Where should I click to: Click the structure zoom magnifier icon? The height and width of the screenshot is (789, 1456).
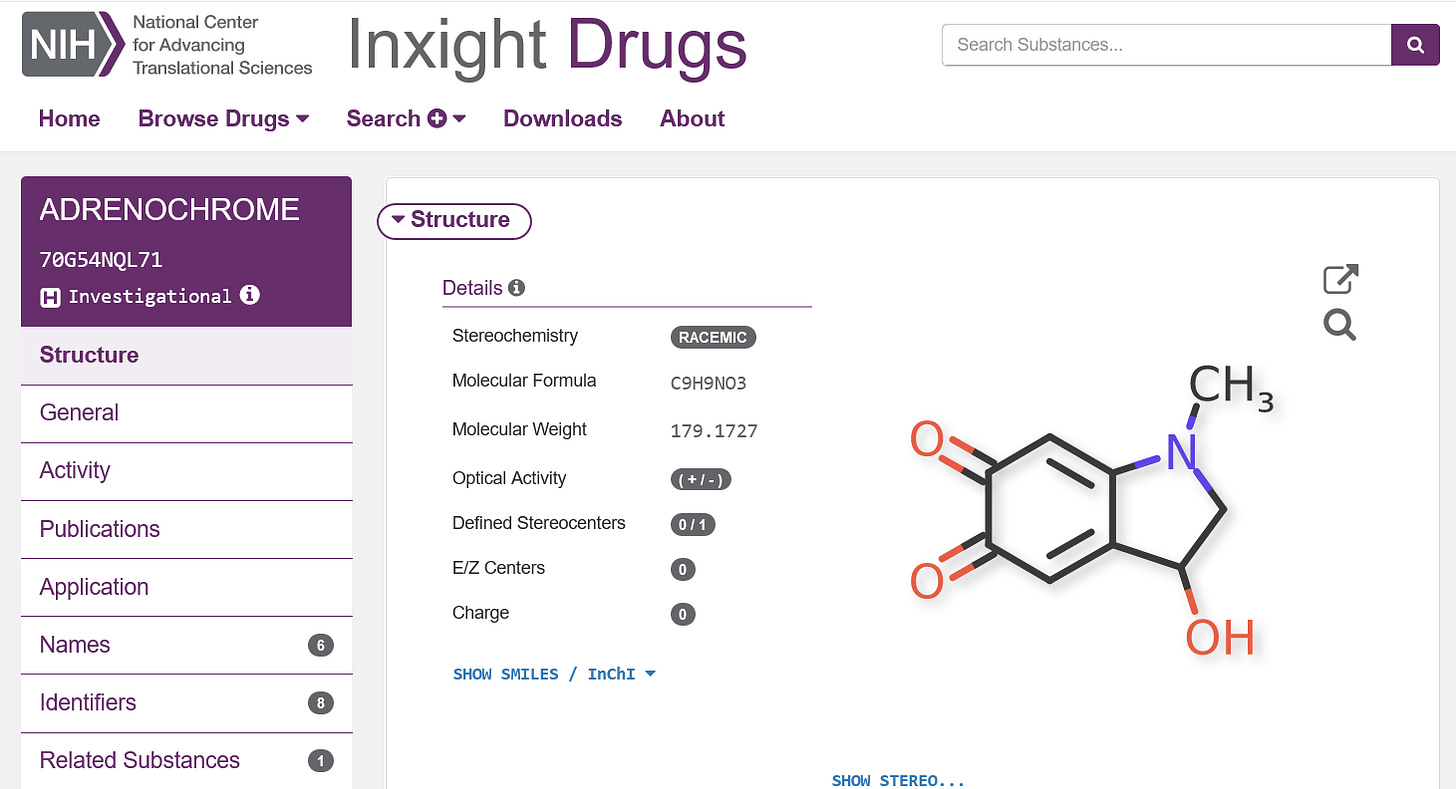click(x=1340, y=324)
